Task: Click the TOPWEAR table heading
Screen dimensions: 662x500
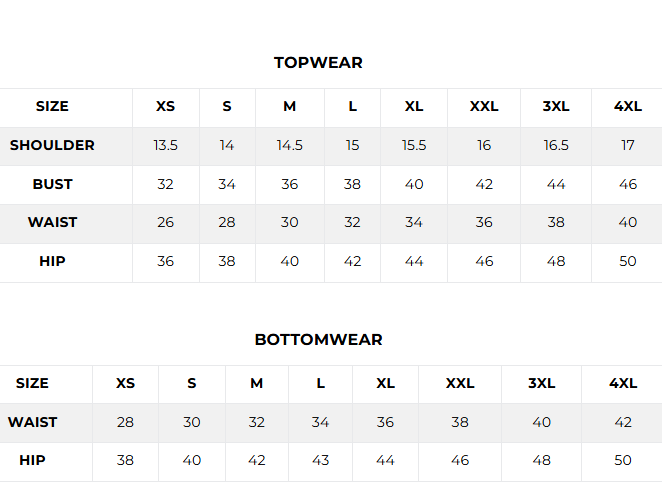Action: (318, 63)
